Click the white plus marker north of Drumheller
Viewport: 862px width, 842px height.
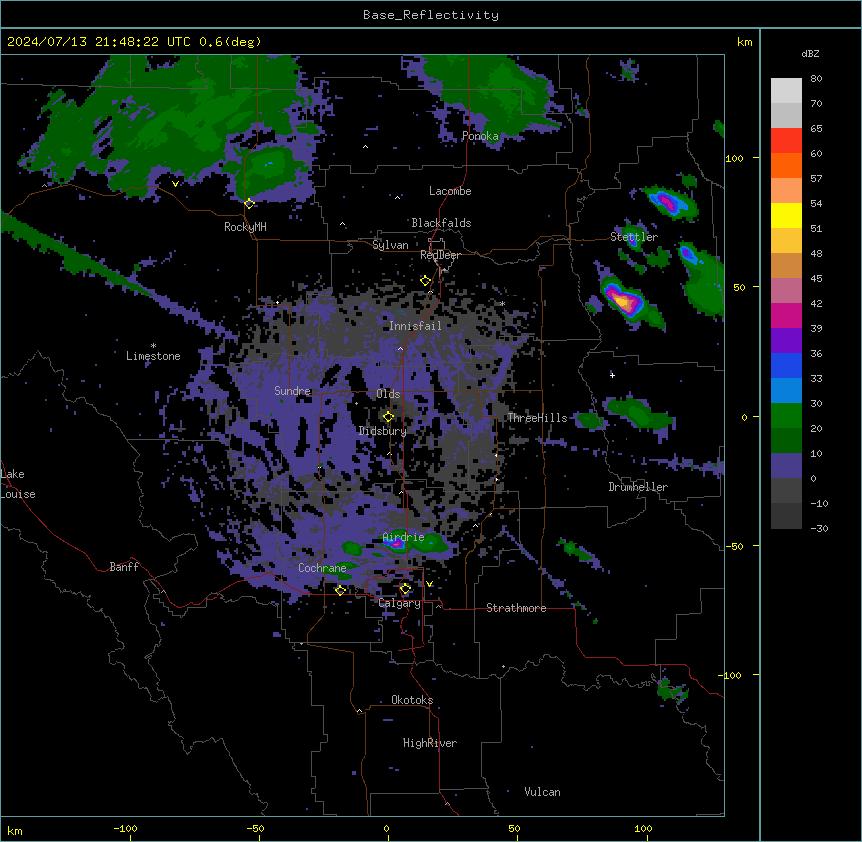[612, 375]
